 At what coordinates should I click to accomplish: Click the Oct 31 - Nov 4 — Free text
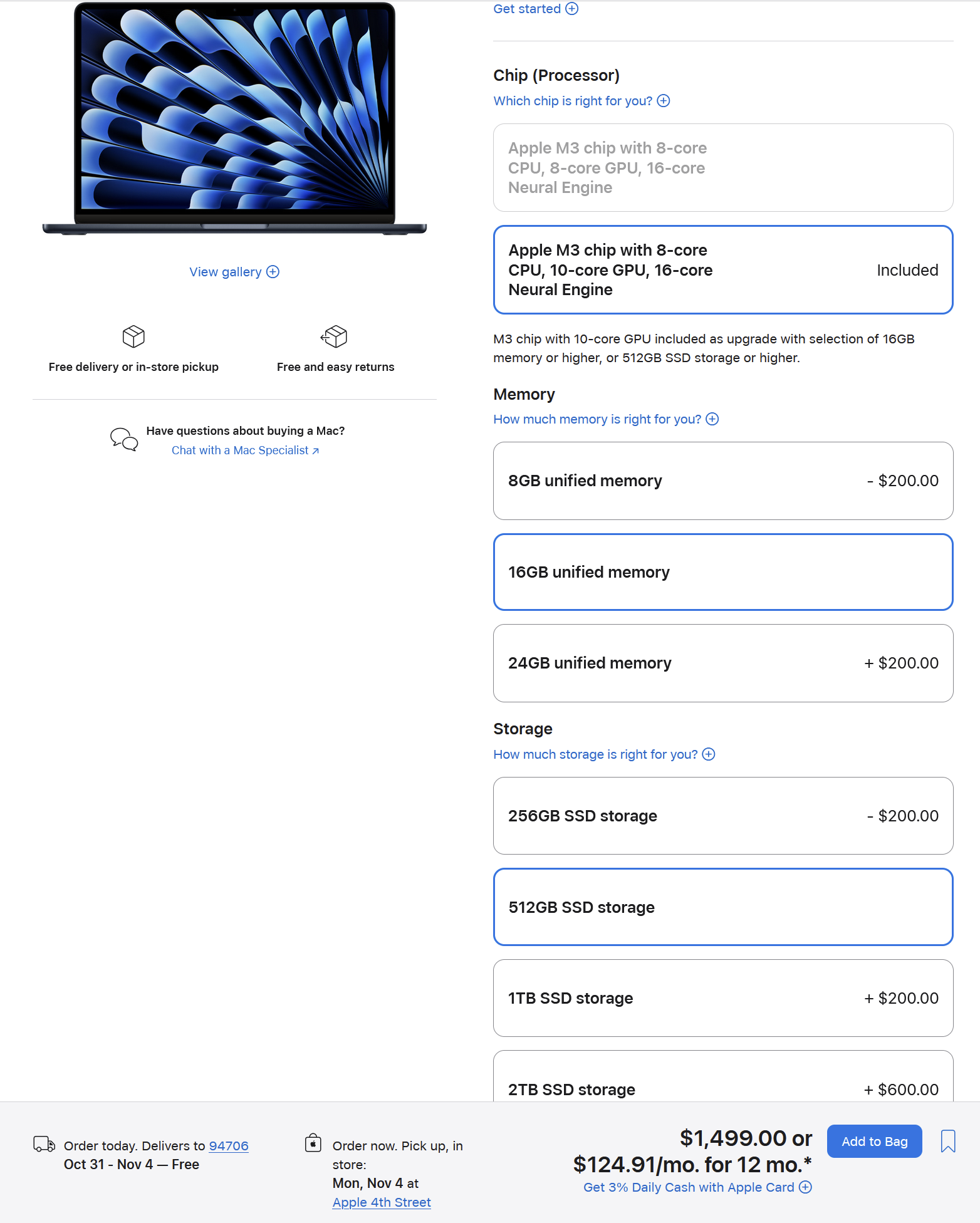(x=132, y=1165)
